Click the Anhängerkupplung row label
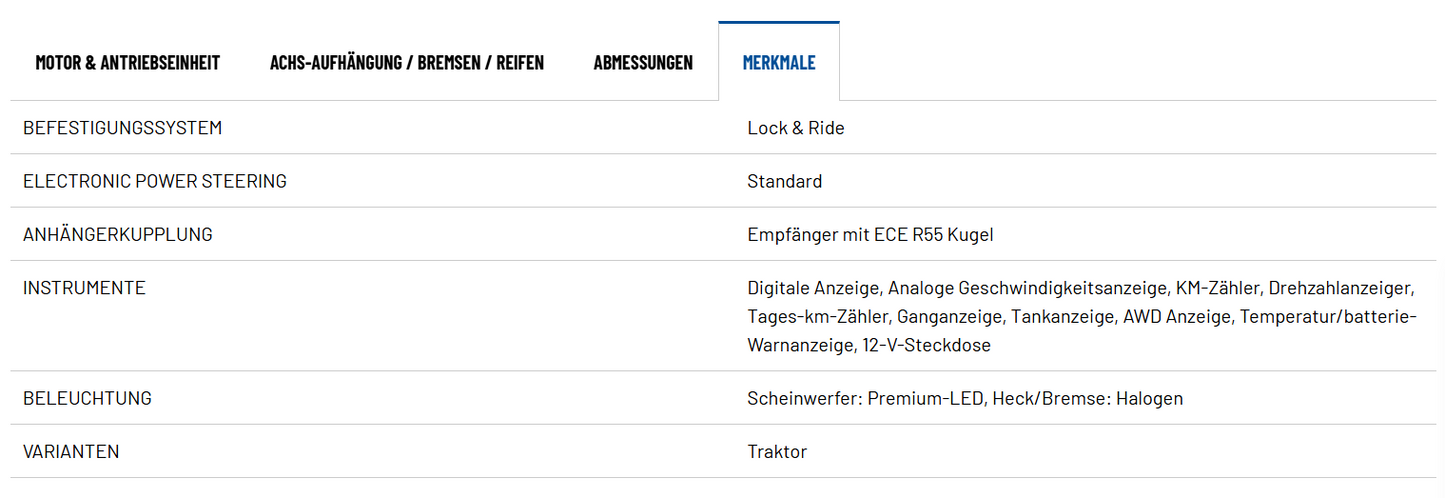The width and height of the screenshot is (1445, 498). point(118,234)
